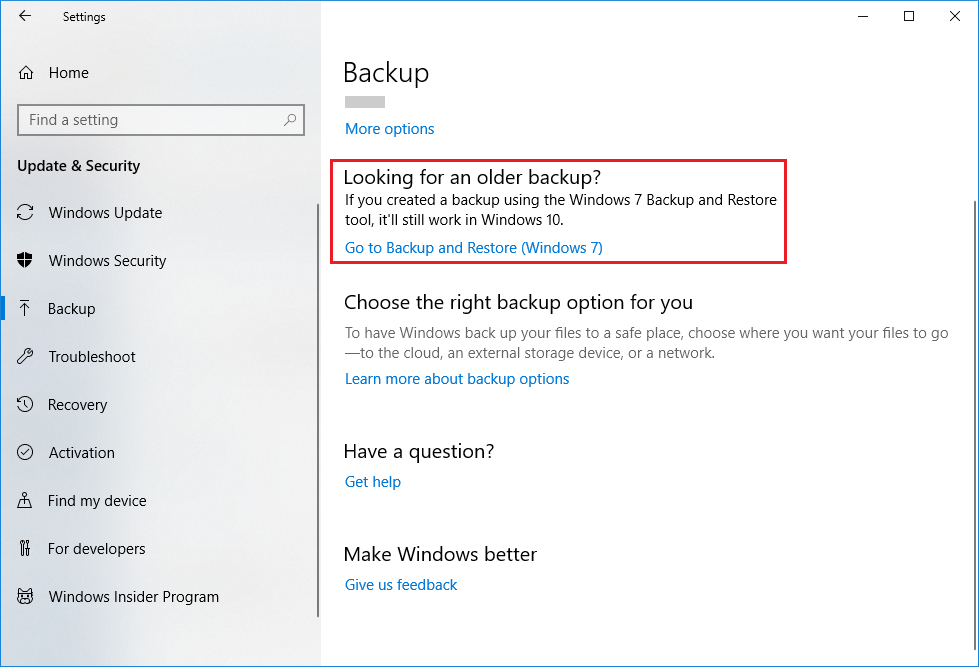Open the Get help link

pyautogui.click(x=372, y=481)
